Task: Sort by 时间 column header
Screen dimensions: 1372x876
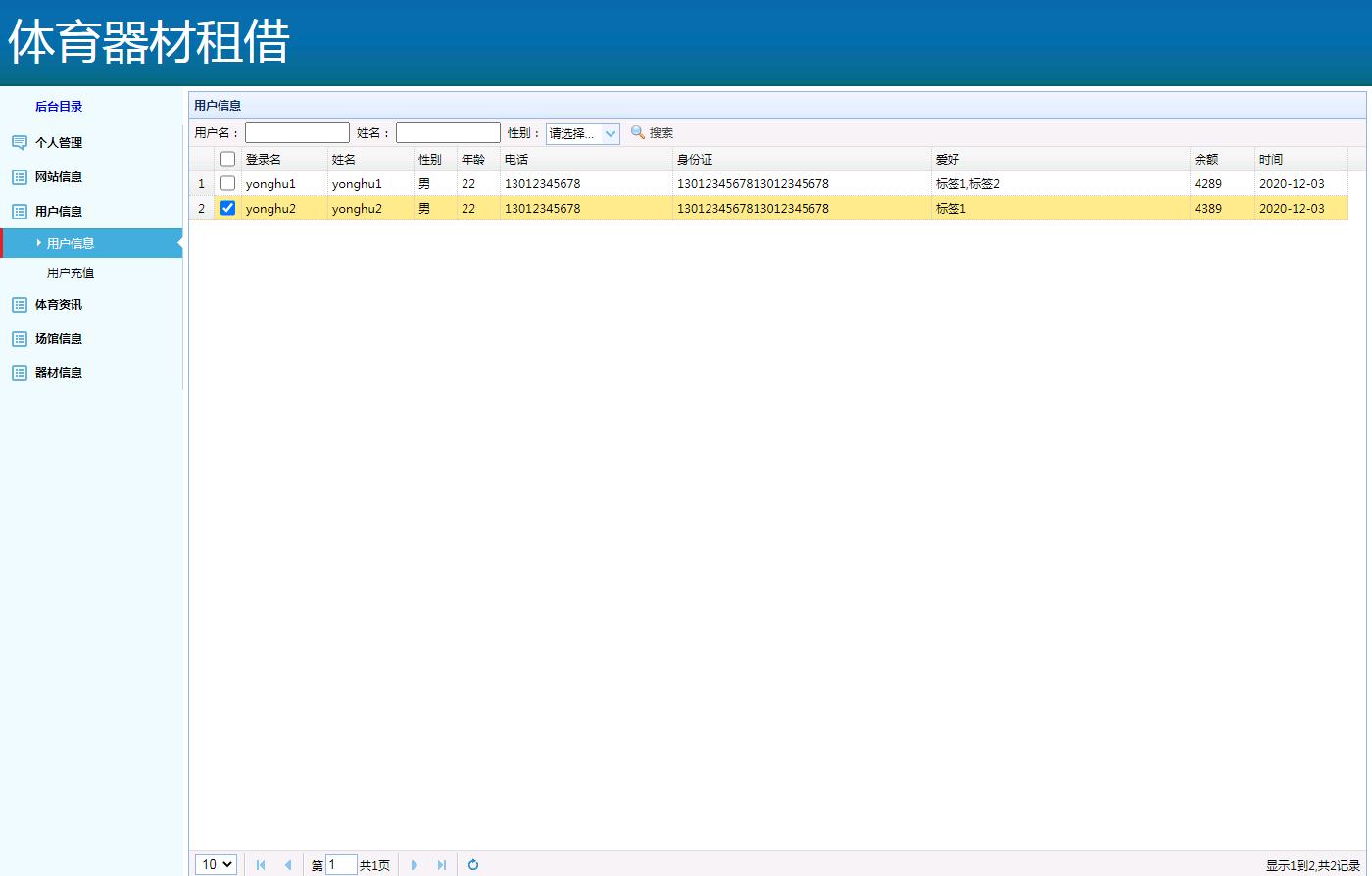Action: (1301, 159)
